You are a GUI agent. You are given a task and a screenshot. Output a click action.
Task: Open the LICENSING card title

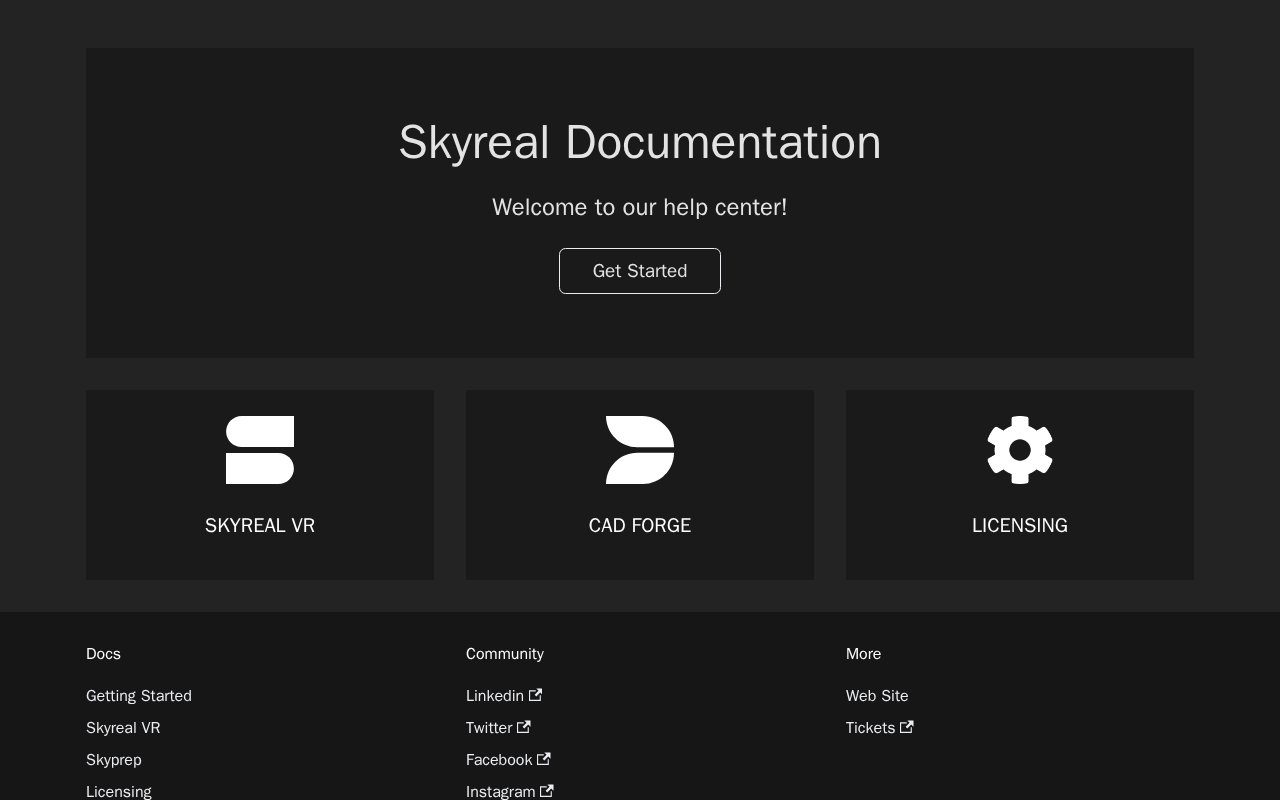tap(1020, 526)
